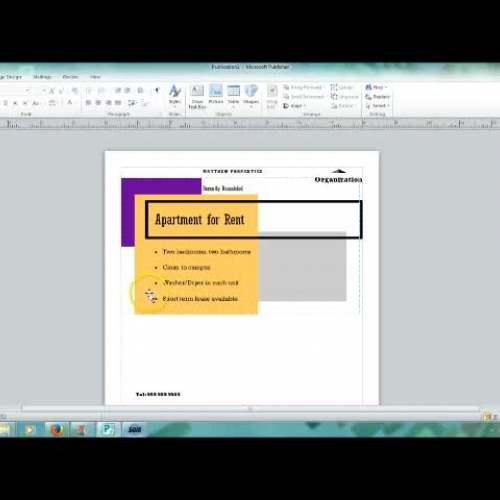500x500 pixels.
Task: Click the Group objects button
Action: [341, 87]
